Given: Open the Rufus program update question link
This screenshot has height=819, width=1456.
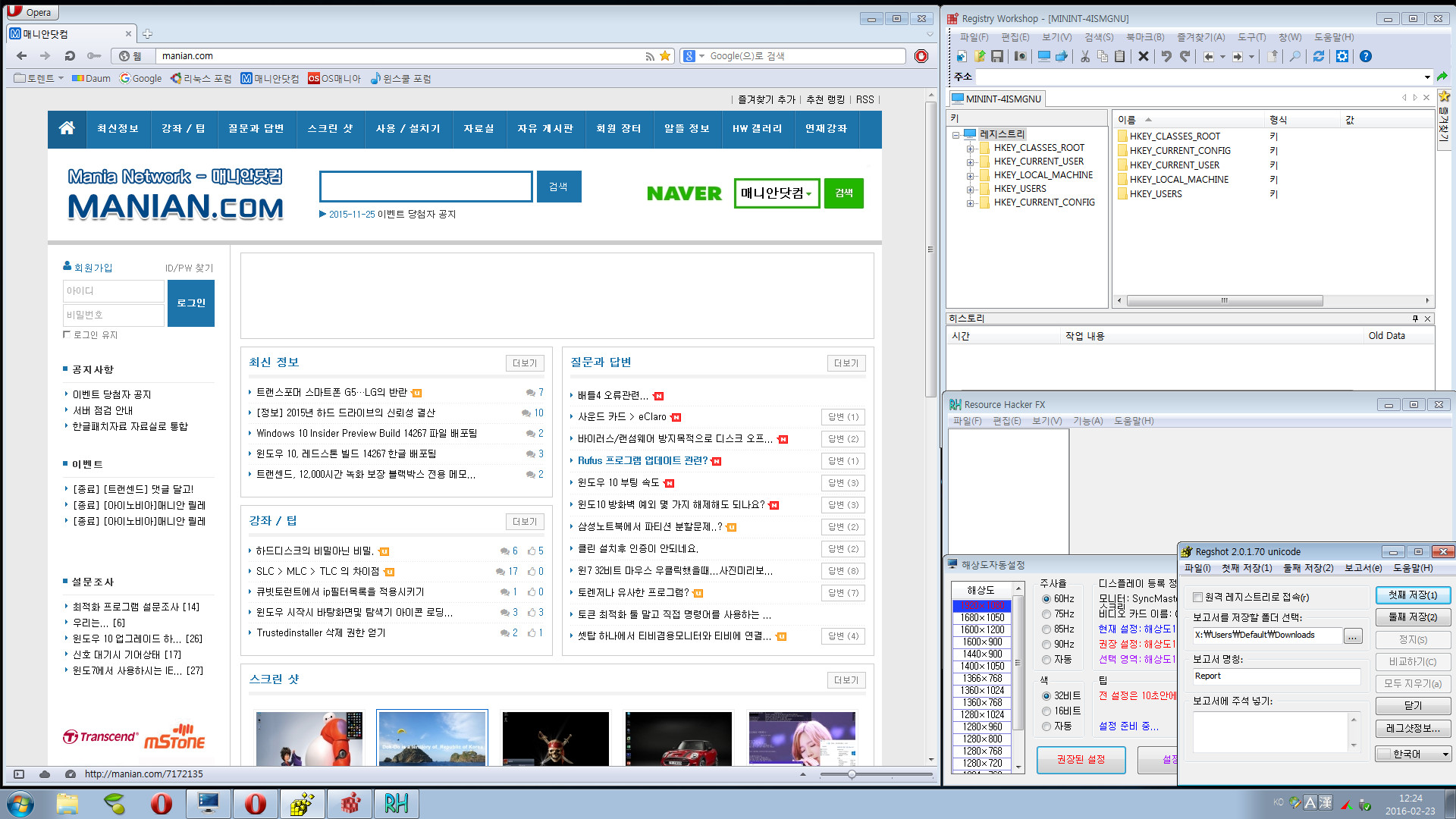Looking at the screenshot, I should (642, 461).
